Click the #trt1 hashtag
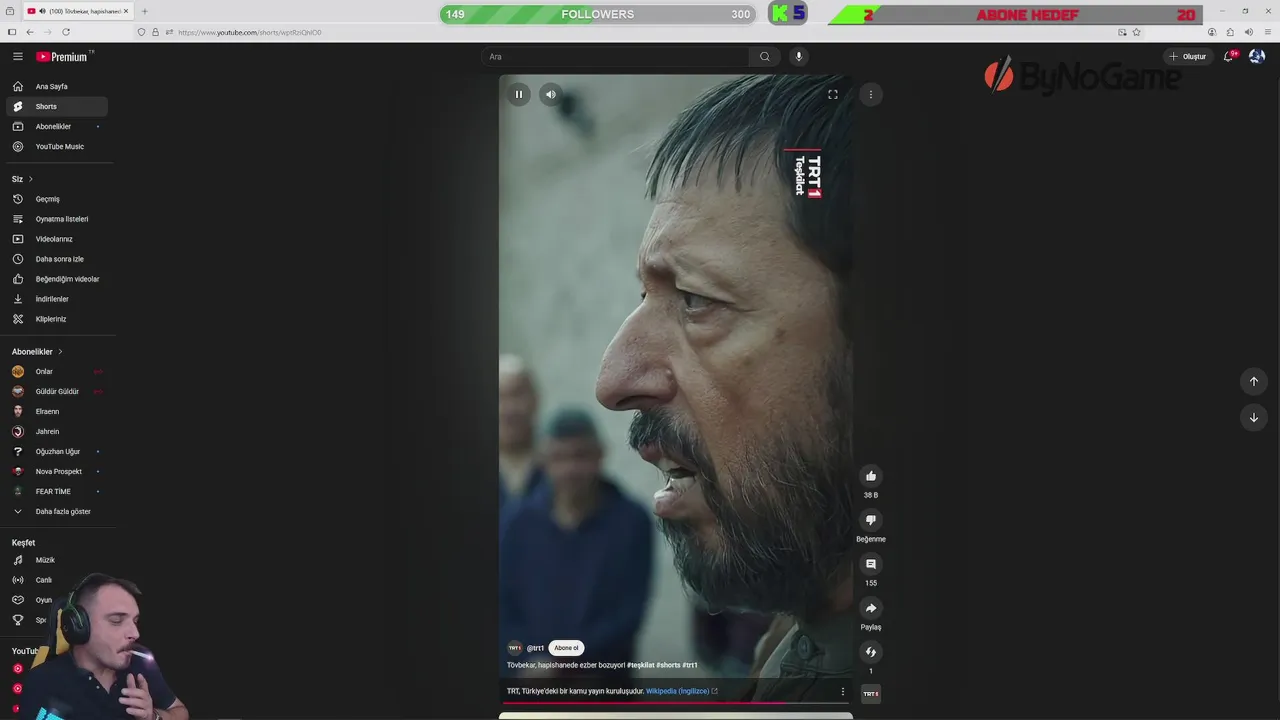 (690, 665)
